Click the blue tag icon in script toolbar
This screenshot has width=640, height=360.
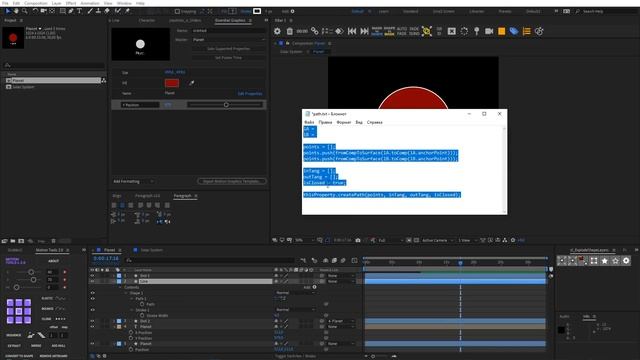(514, 31)
